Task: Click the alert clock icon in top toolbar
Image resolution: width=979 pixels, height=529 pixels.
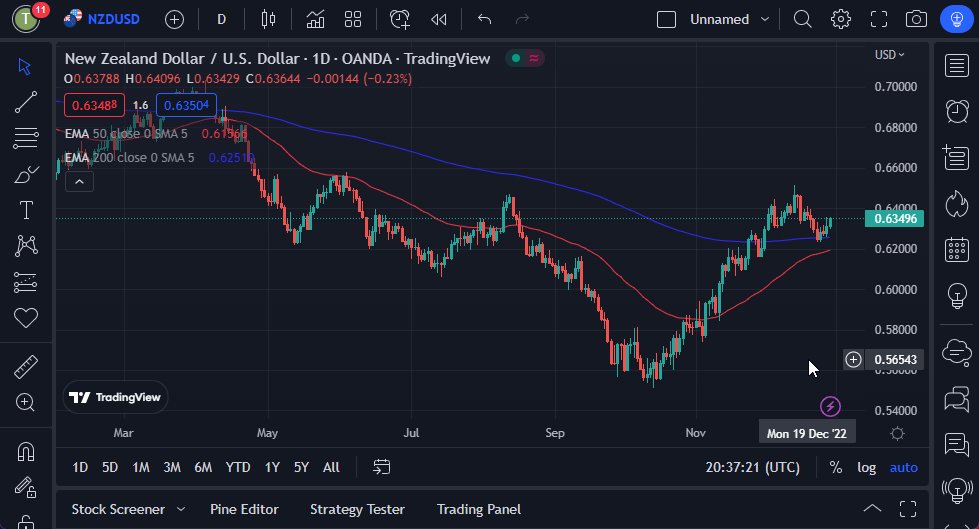Action: tap(400, 19)
